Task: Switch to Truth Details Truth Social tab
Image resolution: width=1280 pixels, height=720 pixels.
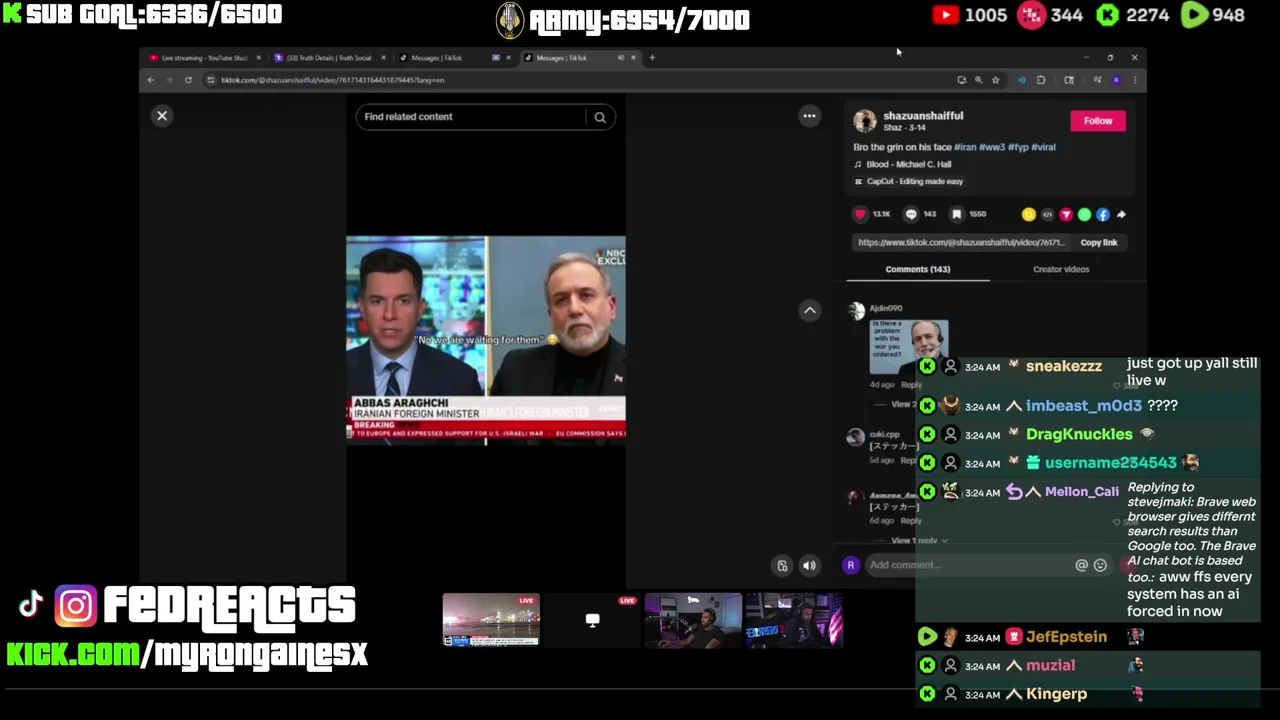Action: [x=328, y=58]
